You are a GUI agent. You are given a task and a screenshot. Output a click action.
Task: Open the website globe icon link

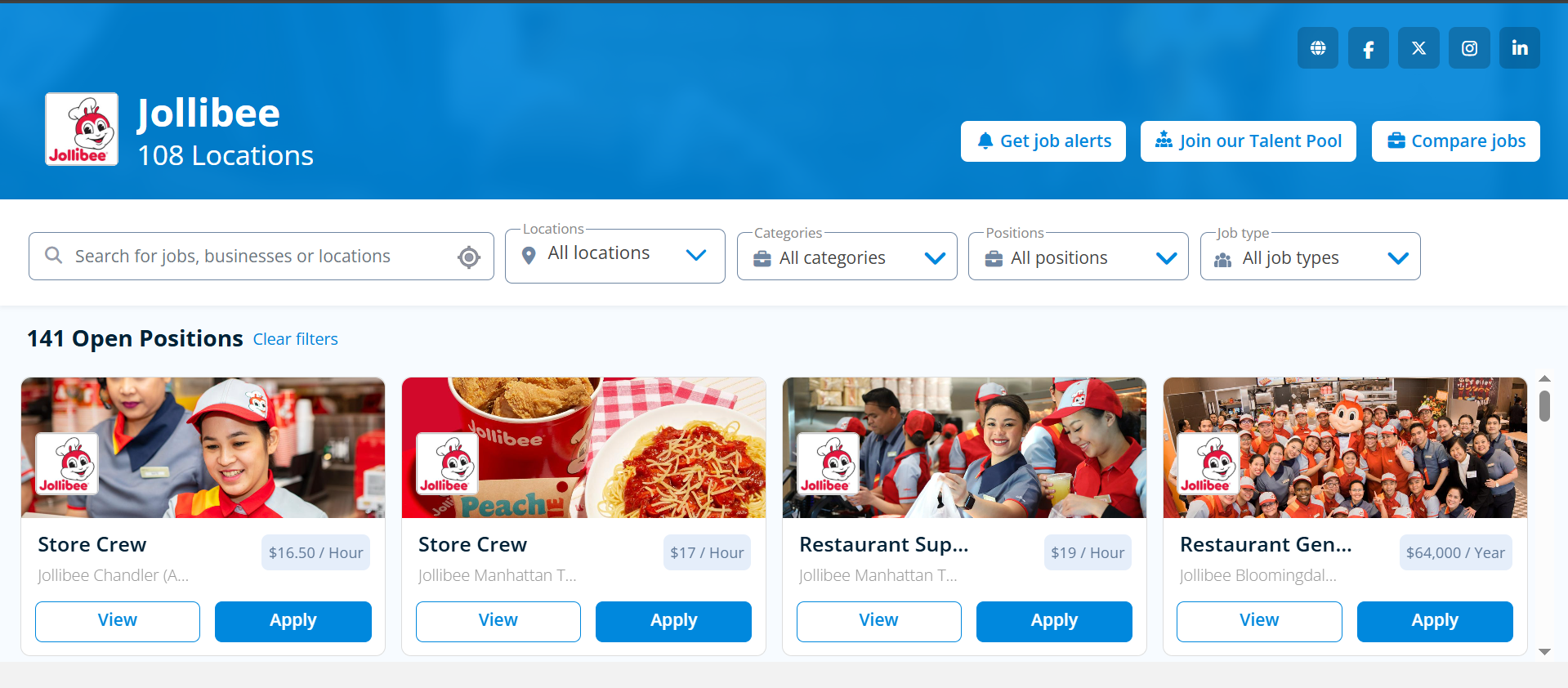pos(1317,48)
